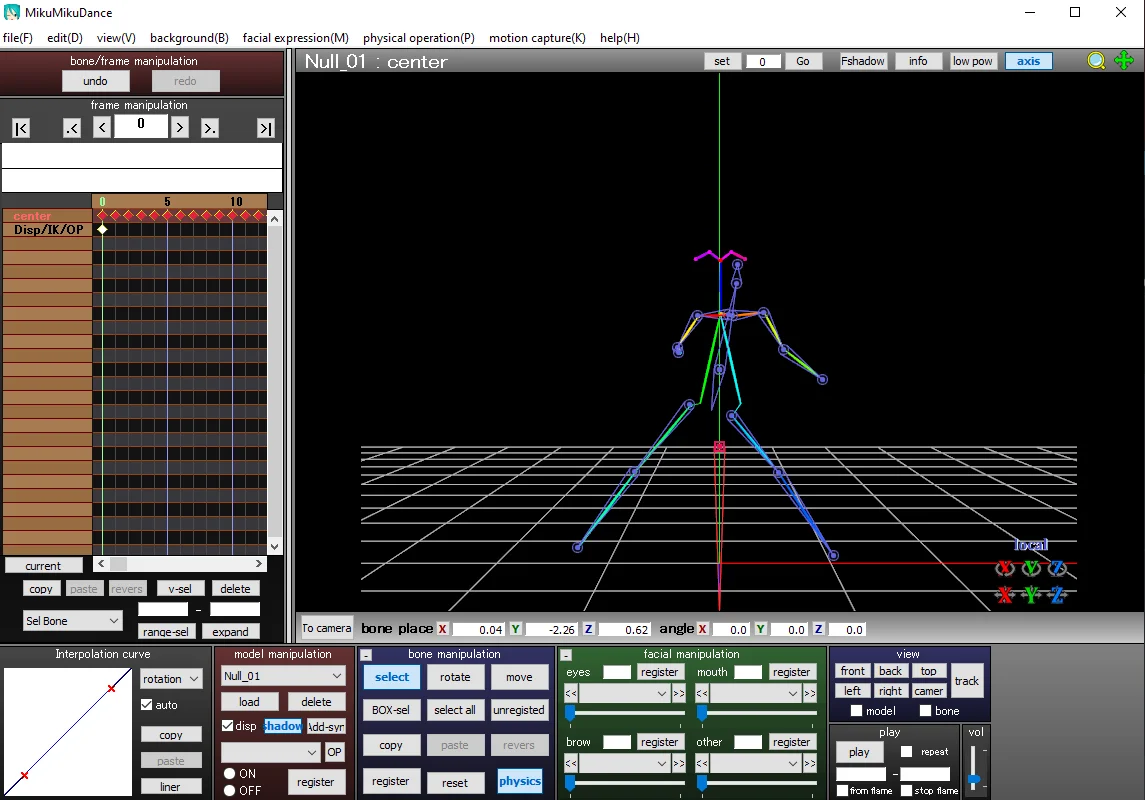Screen dimensions: 1145x800
Task: Open the other morph dropdown
Action: [x=755, y=764]
